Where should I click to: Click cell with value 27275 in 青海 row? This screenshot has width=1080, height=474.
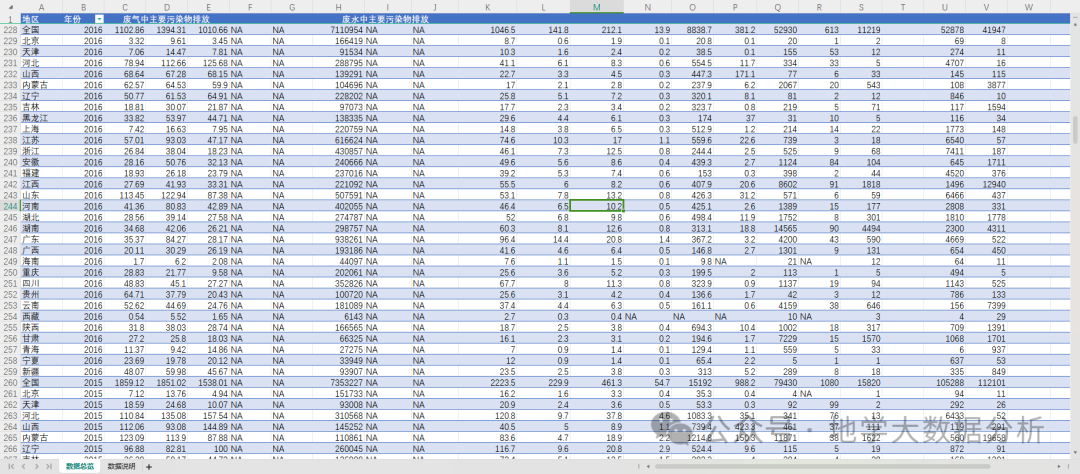coord(339,349)
